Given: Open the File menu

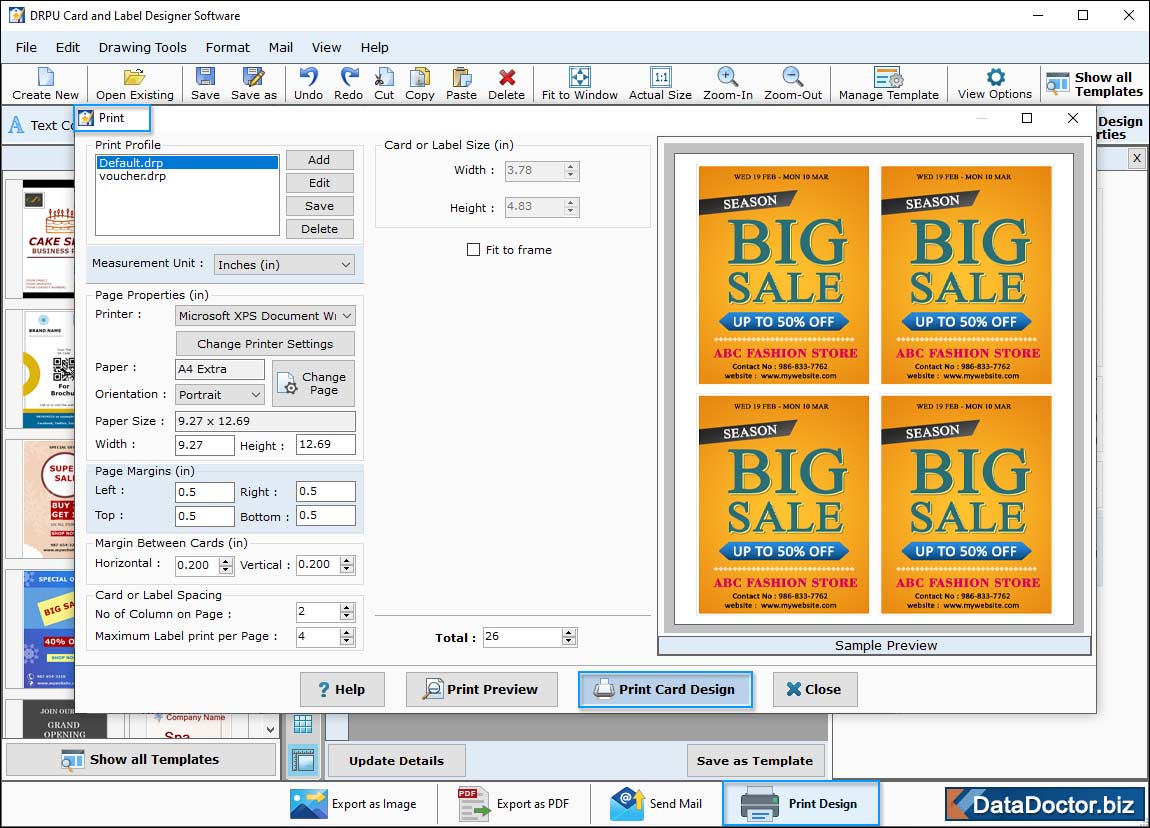Looking at the screenshot, I should point(26,48).
